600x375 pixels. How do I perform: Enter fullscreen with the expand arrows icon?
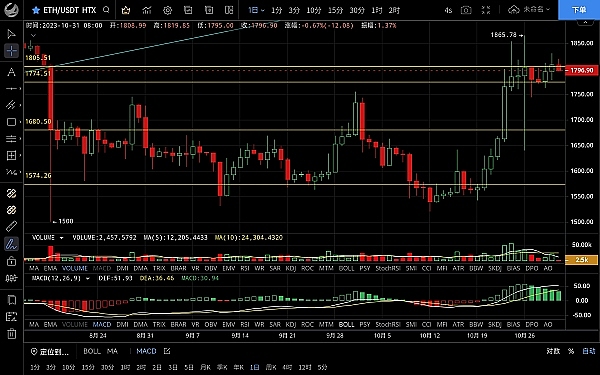[486, 10]
